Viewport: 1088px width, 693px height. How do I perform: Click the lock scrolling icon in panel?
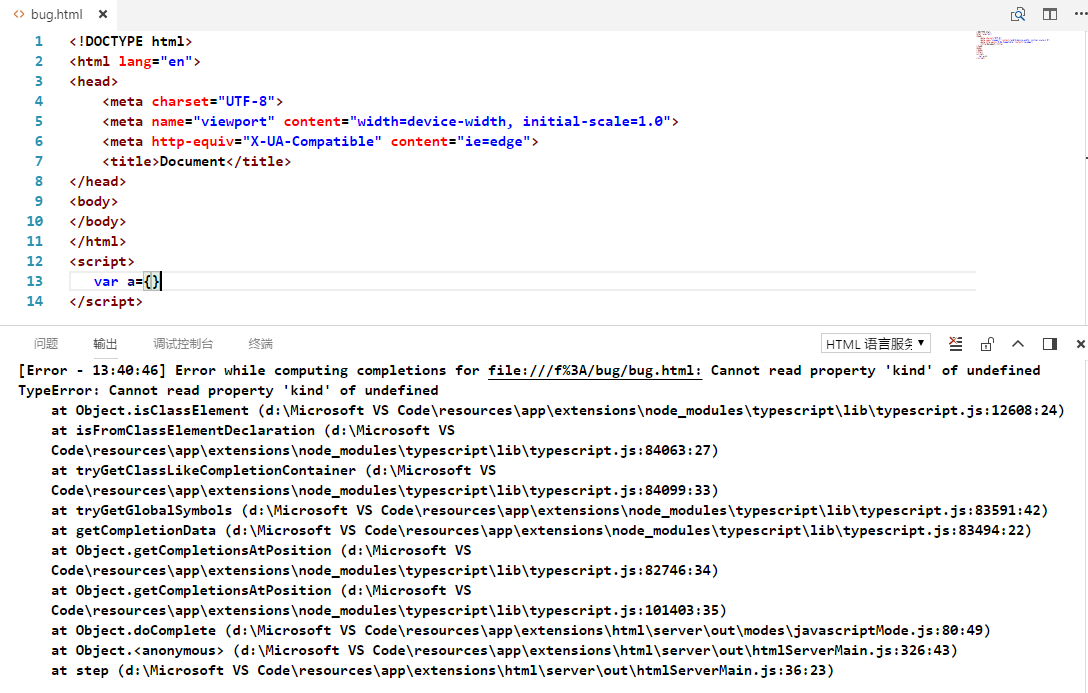(x=987, y=343)
